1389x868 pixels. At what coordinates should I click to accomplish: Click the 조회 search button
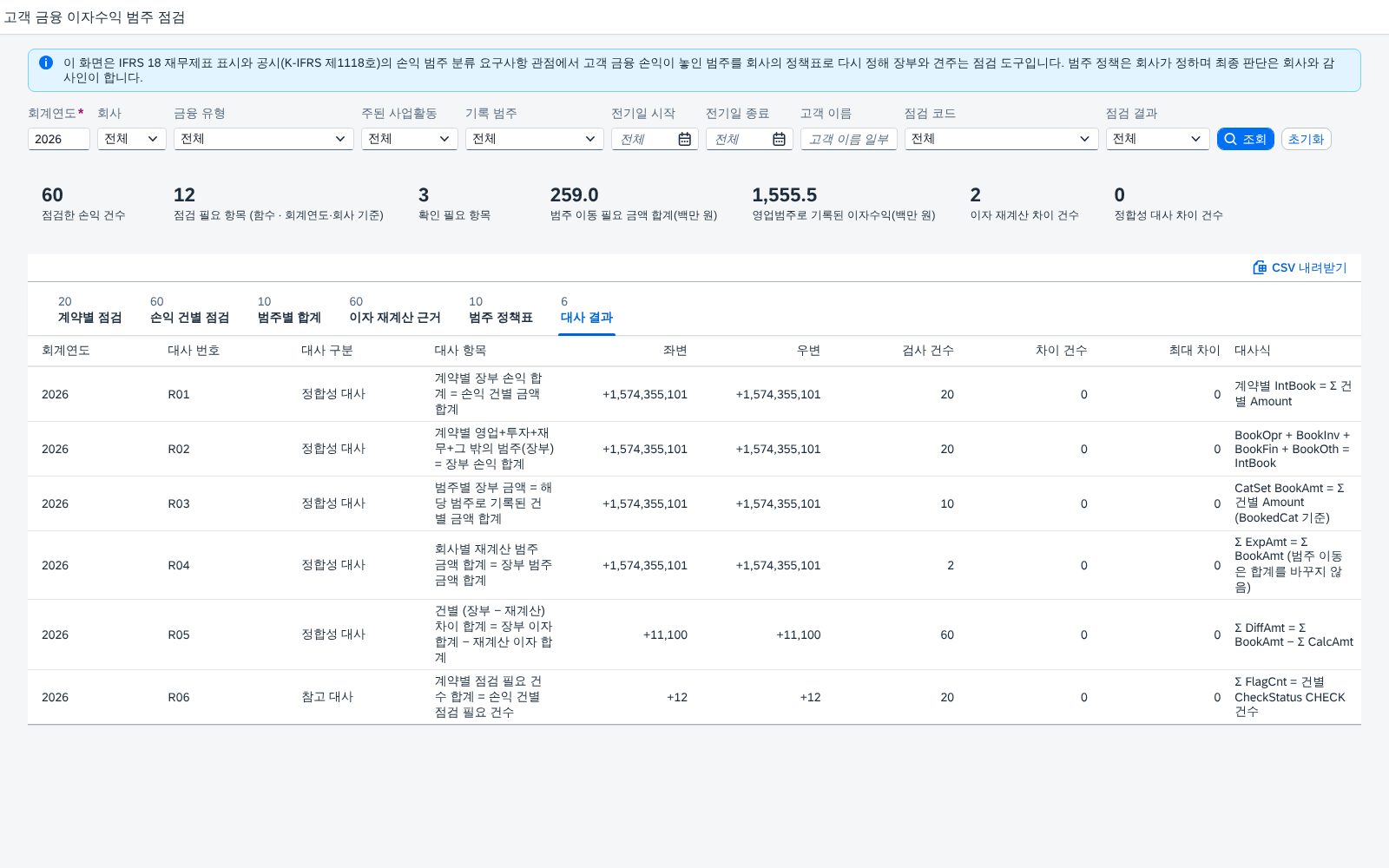click(1246, 139)
